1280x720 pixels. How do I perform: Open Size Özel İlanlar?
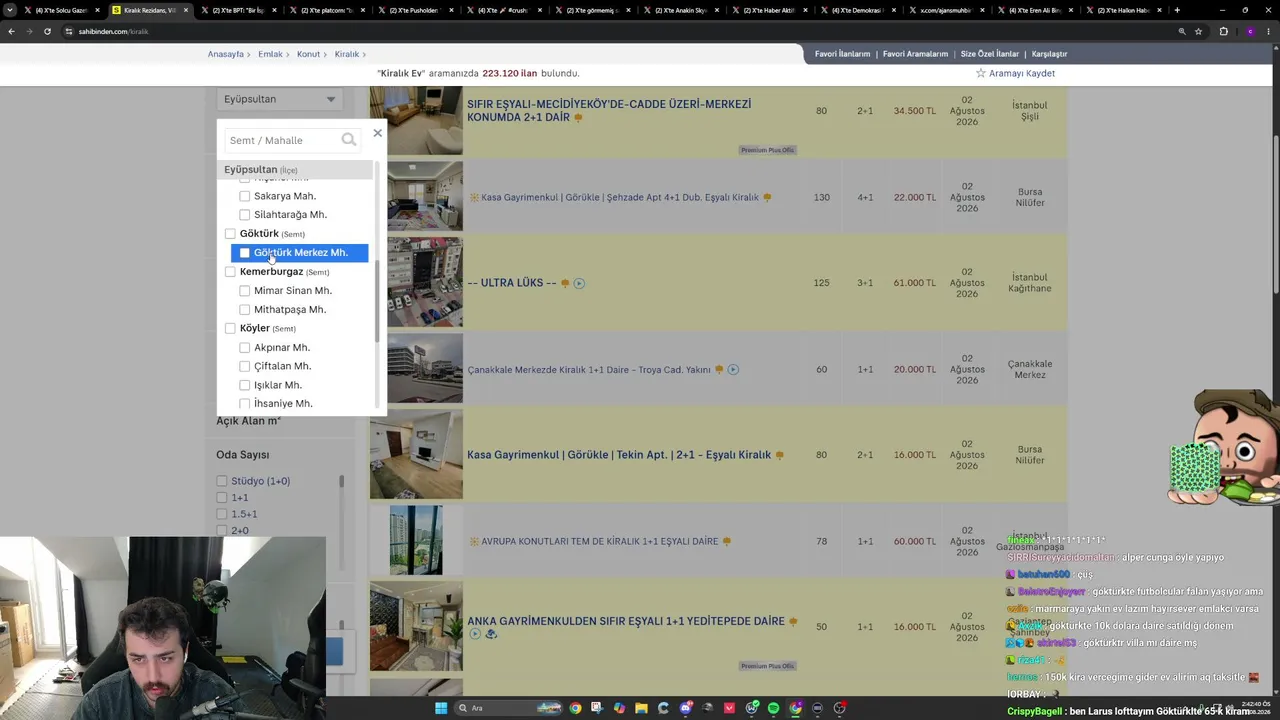point(990,54)
